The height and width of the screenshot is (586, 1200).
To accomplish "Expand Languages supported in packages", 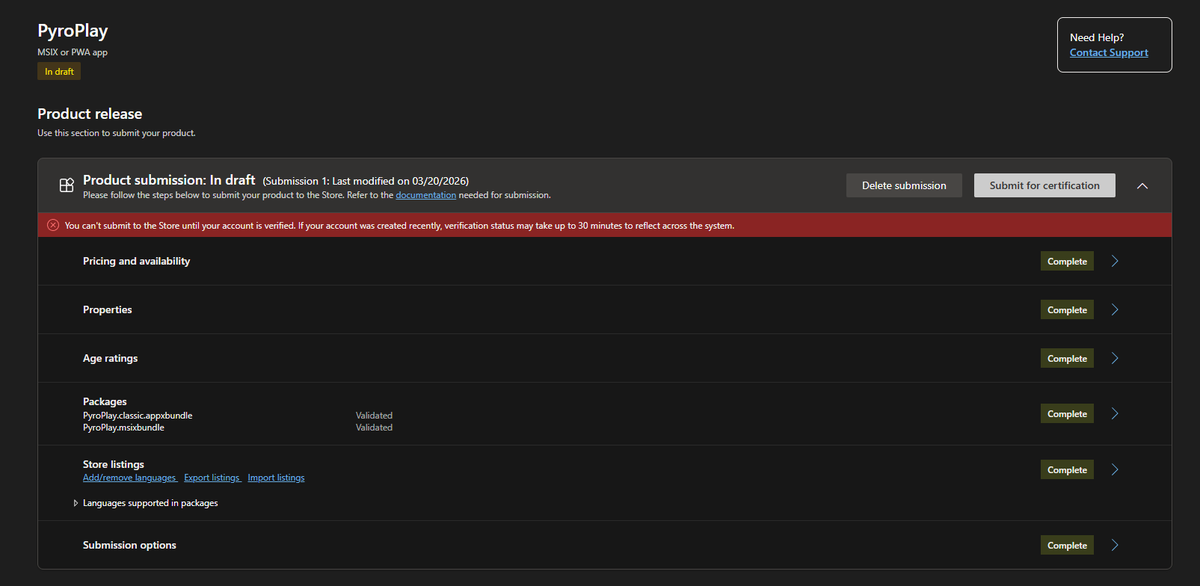I will pyautogui.click(x=76, y=503).
